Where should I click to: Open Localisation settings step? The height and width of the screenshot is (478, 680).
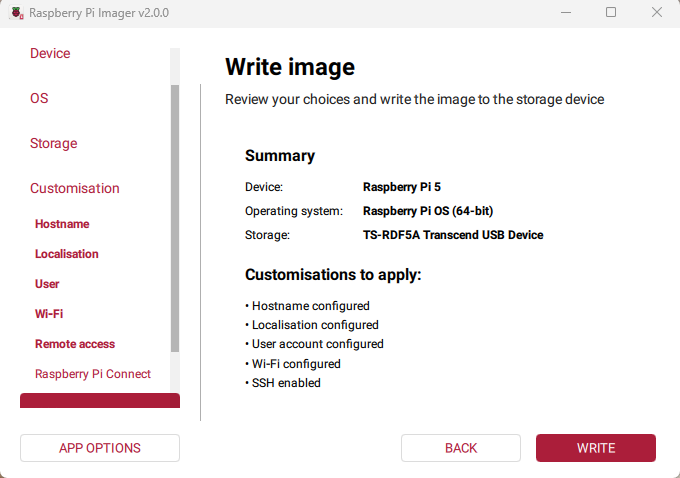[x=67, y=254]
